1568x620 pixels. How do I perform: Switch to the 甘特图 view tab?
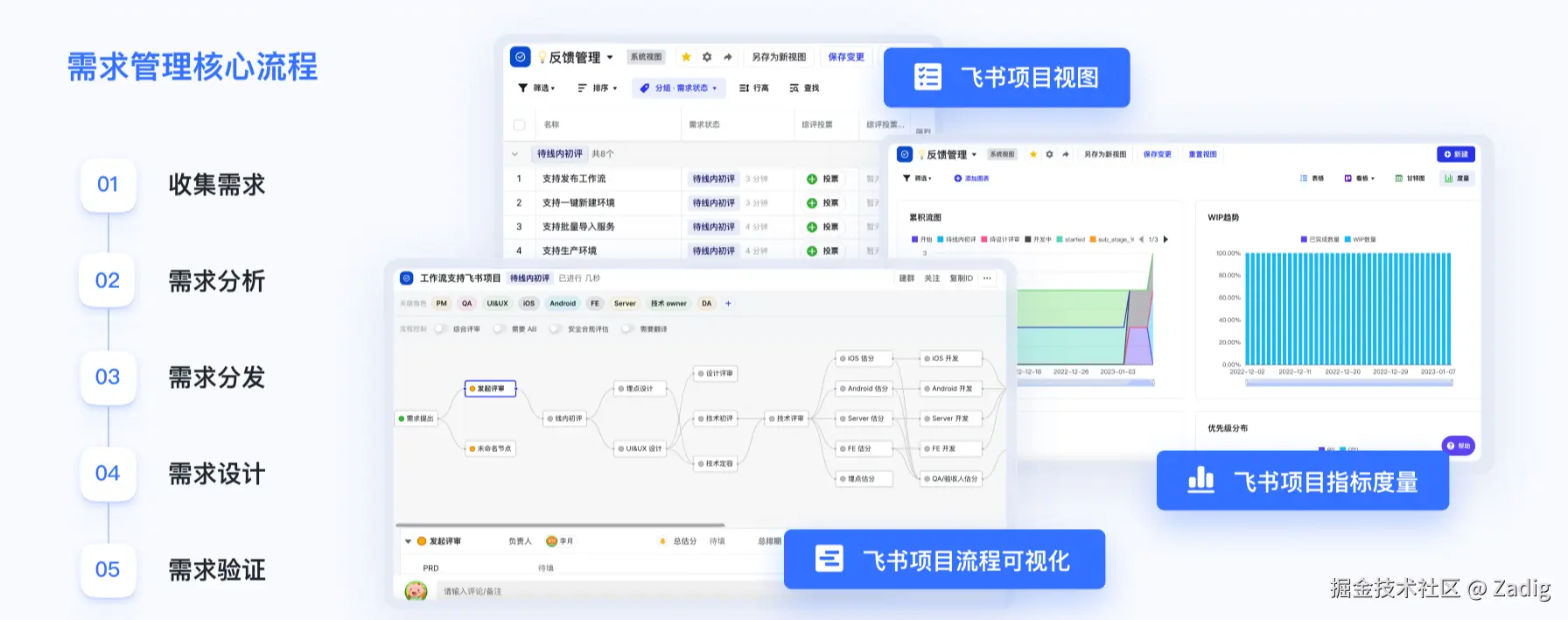pyautogui.click(x=1410, y=178)
